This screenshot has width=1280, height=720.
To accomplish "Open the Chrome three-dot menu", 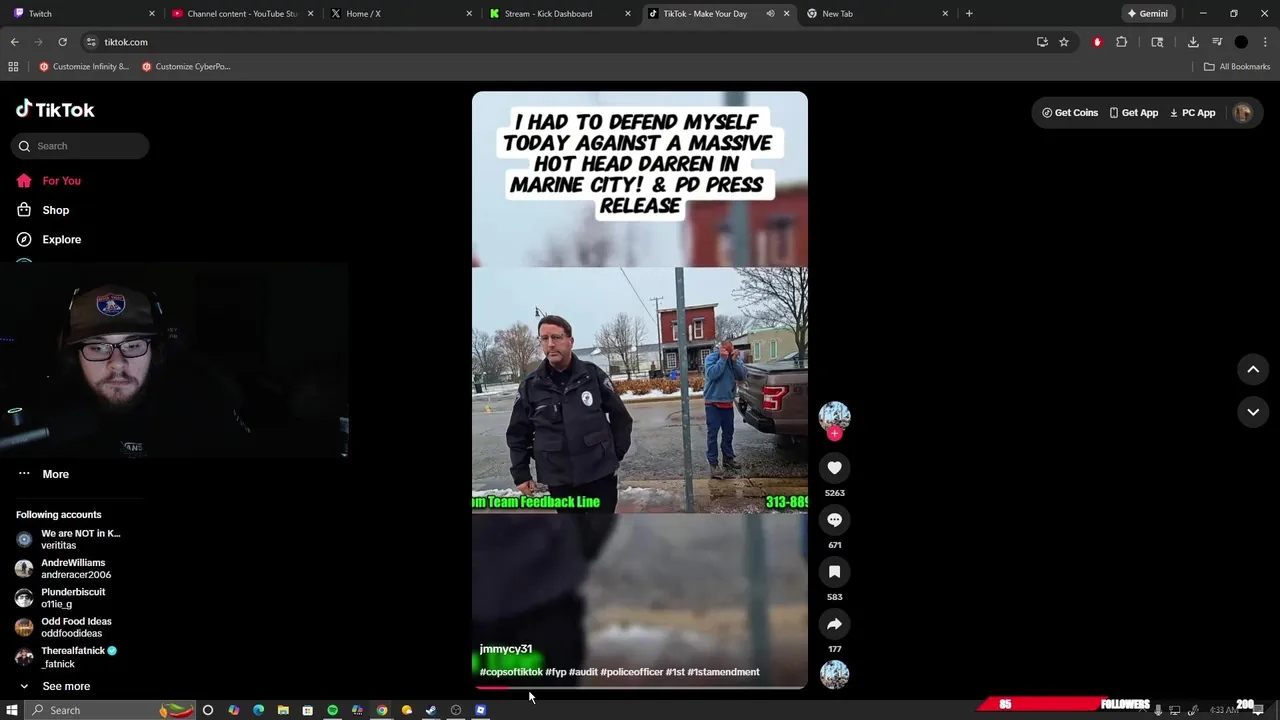I will (x=1265, y=42).
